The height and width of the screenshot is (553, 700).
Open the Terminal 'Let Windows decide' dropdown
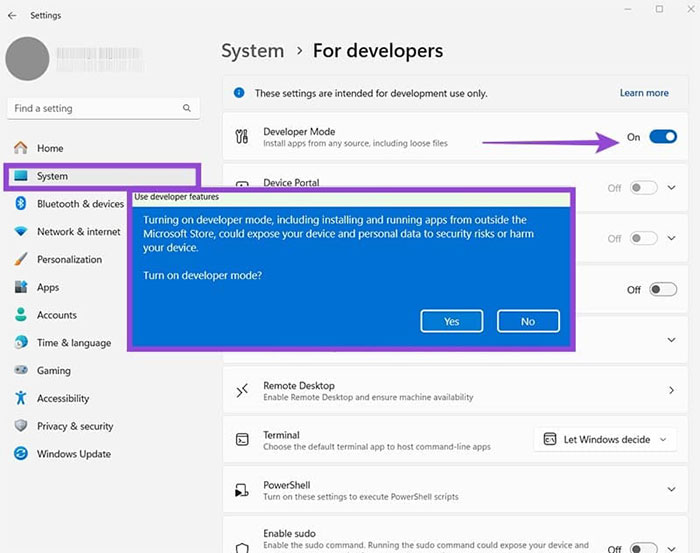pyautogui.click(x=604, y=440)
